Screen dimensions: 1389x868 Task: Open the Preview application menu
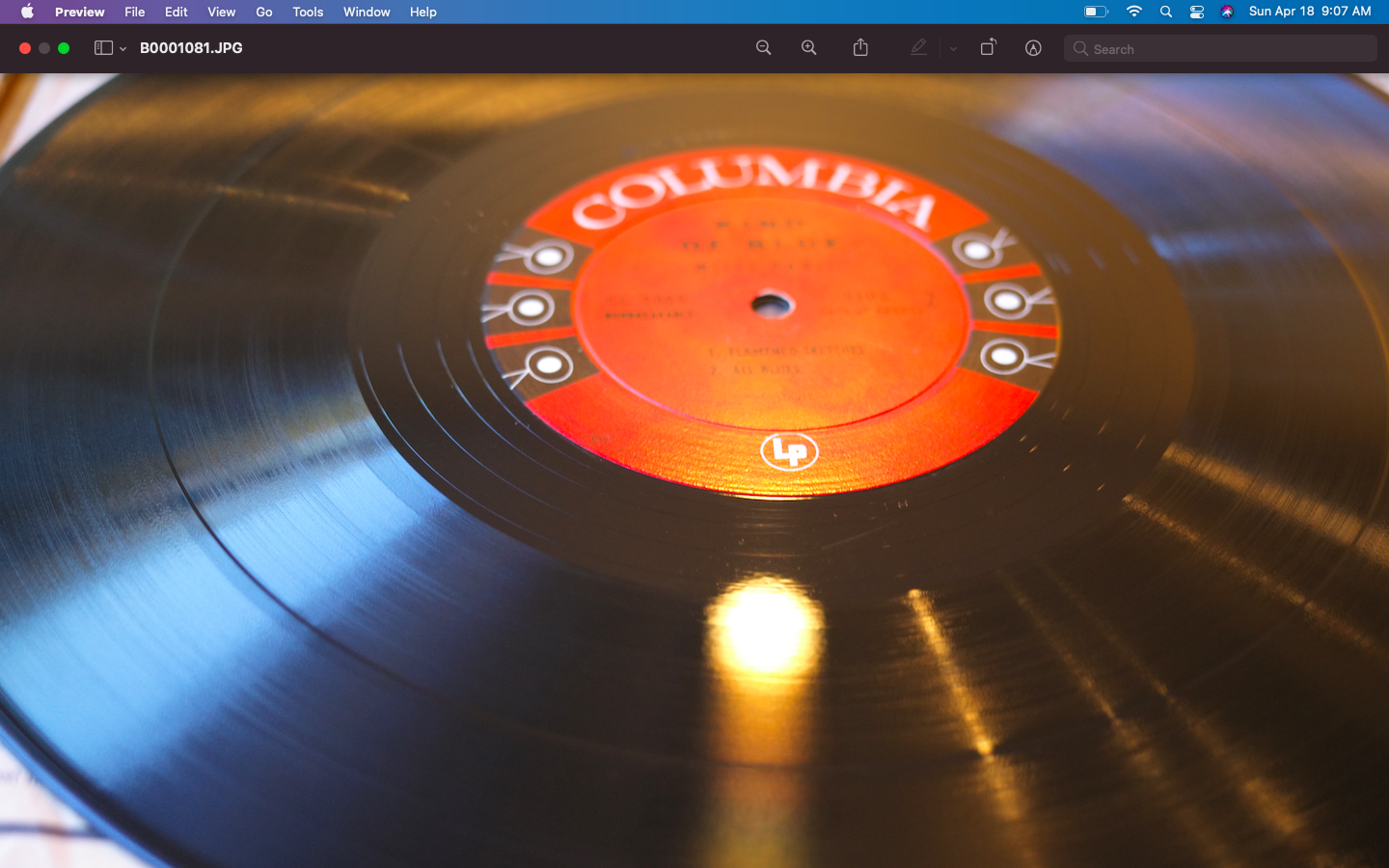pos(79,12)
